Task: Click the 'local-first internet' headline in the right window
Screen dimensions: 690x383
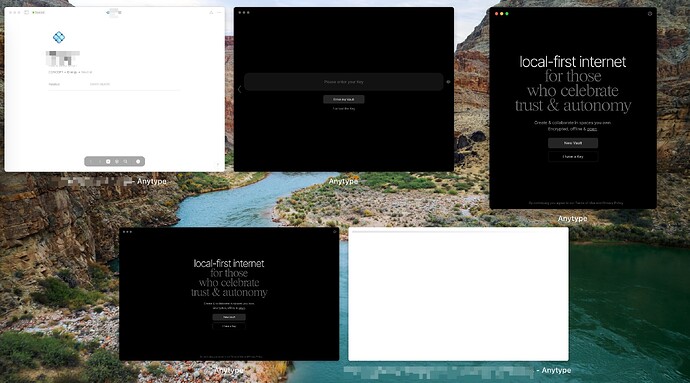Action: coord(573,62)
